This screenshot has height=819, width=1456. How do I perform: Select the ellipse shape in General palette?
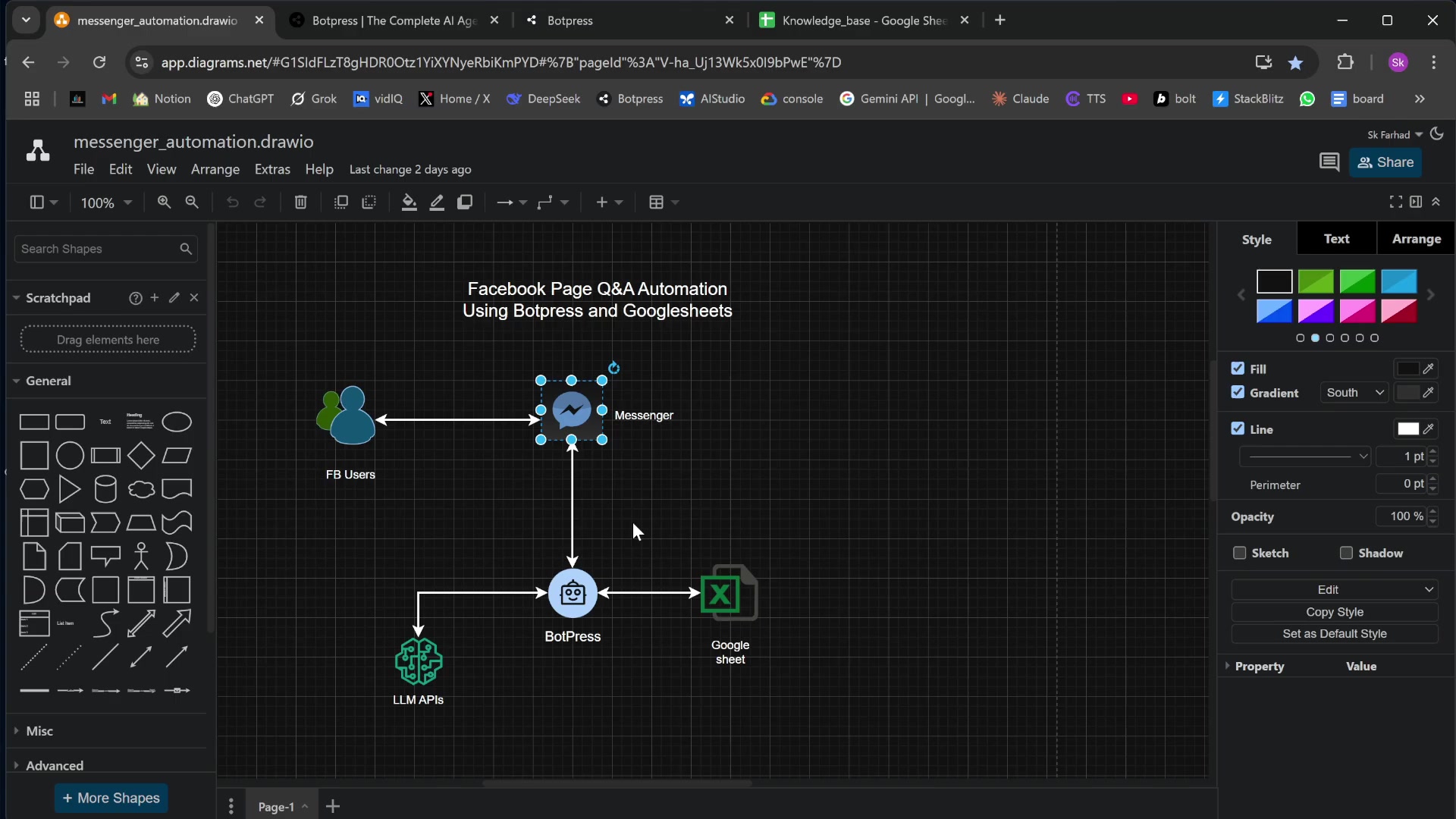tap(177, 422)
